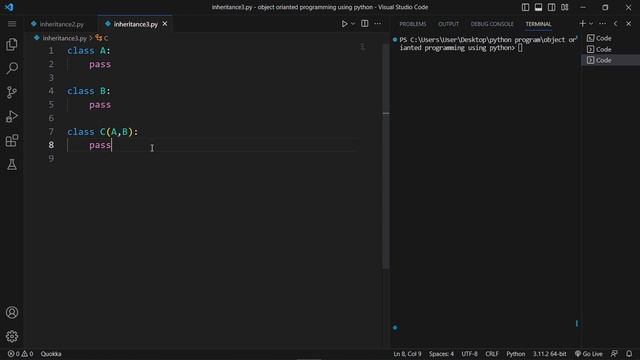The width and height of the screenshot is (640, 360).
Task: Toggle primary side bar layout icon
Action: pos(525,7)
